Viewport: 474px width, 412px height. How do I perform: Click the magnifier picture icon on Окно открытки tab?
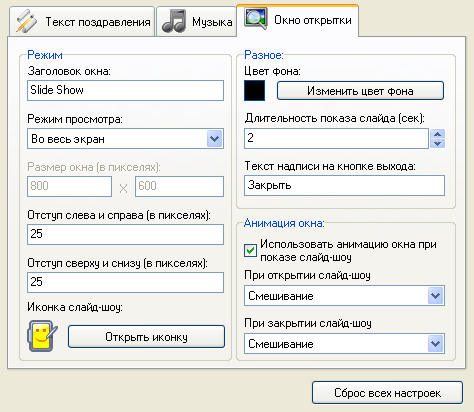click(x=256, y=19)
